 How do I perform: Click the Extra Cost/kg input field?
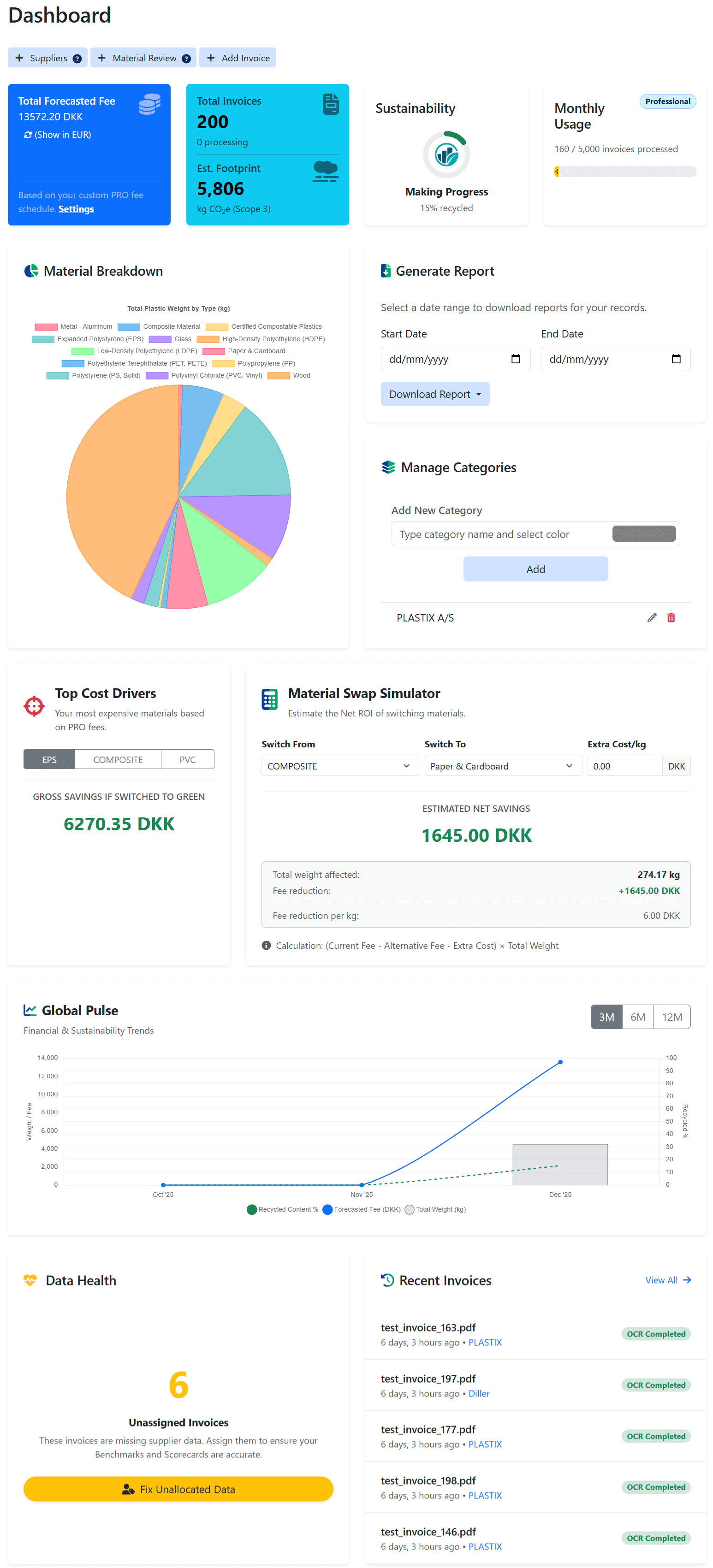[624, 766]
